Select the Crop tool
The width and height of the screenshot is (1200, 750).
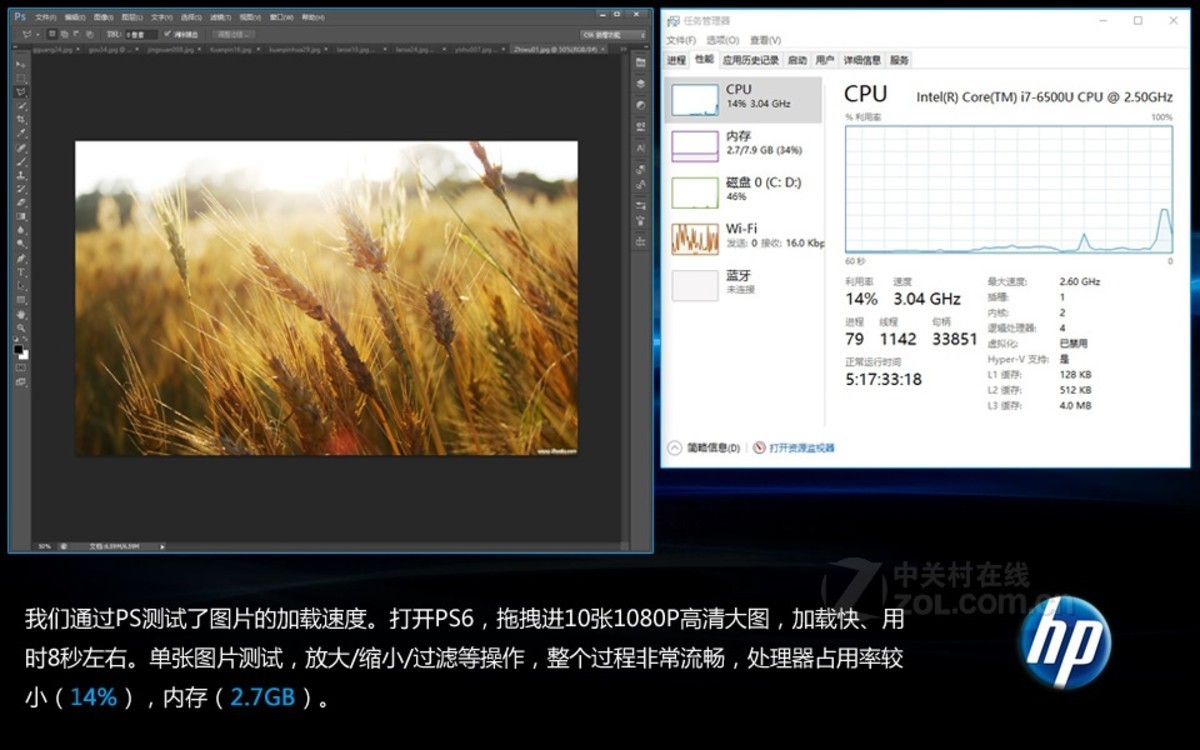[21, 119]
